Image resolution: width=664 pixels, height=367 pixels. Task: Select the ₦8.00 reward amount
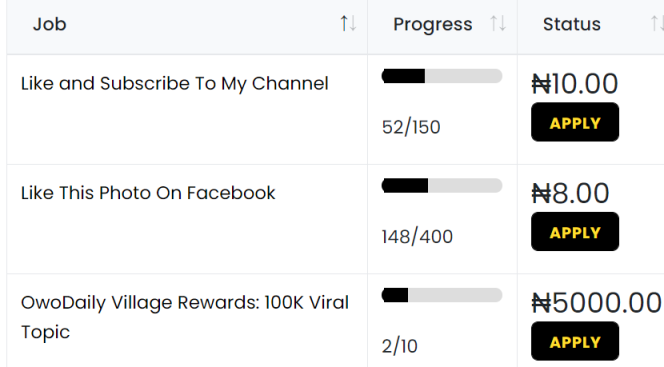tap(570, 193)
